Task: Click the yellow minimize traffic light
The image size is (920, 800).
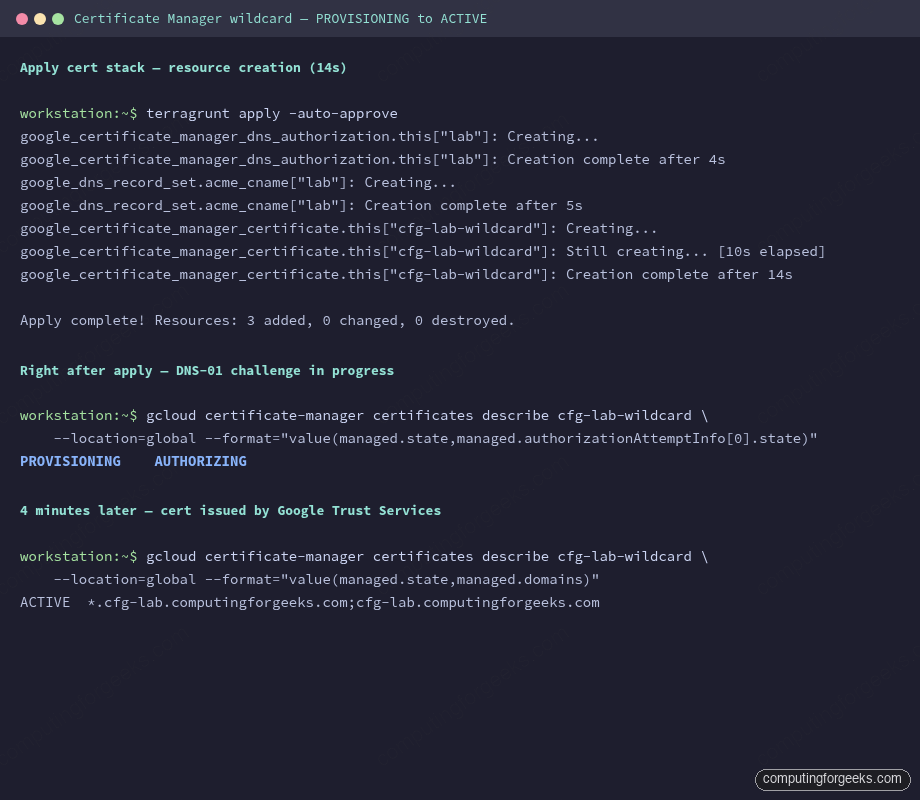Action: coord(40,18)
